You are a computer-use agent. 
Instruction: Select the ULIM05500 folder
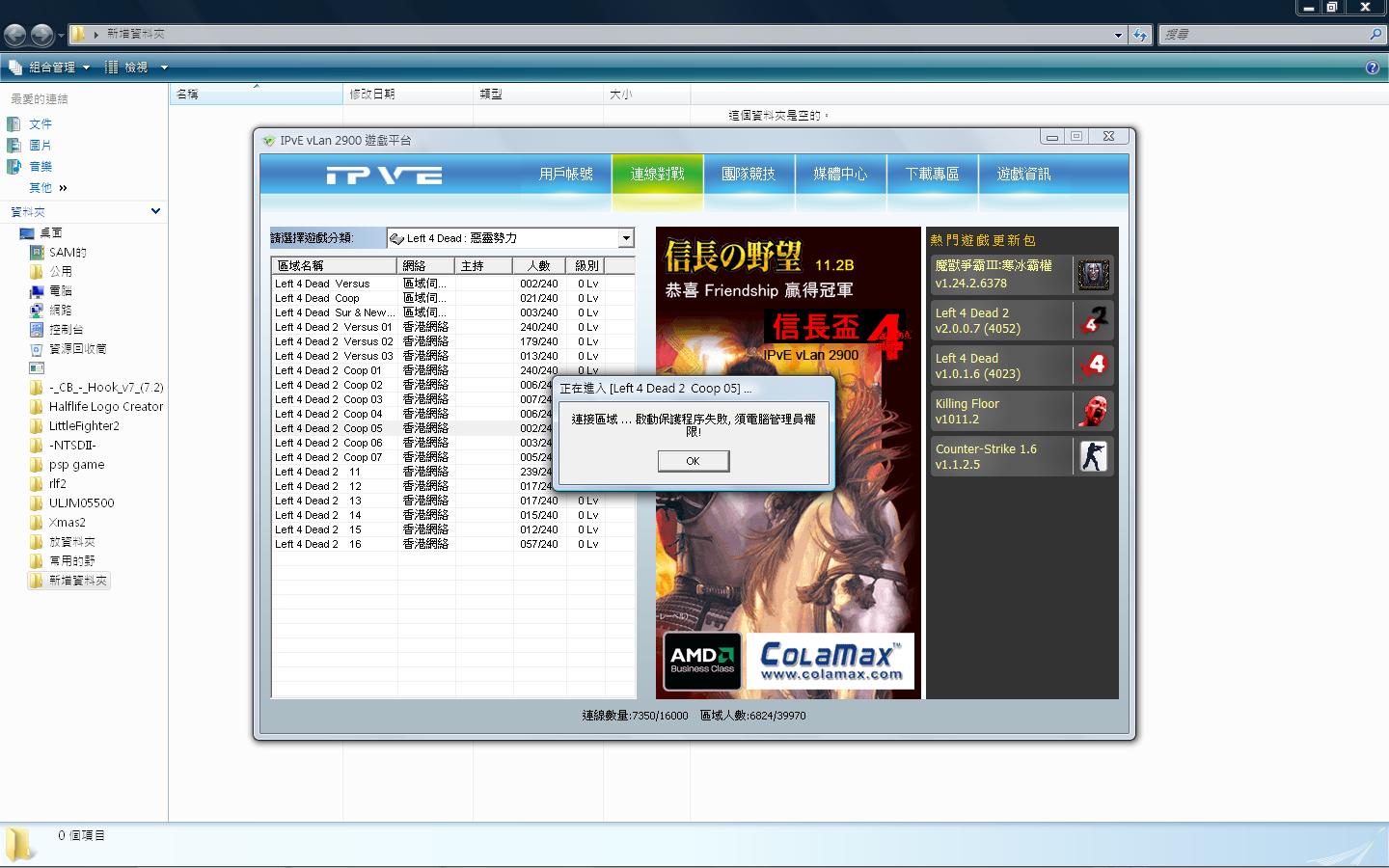point(81,502)
